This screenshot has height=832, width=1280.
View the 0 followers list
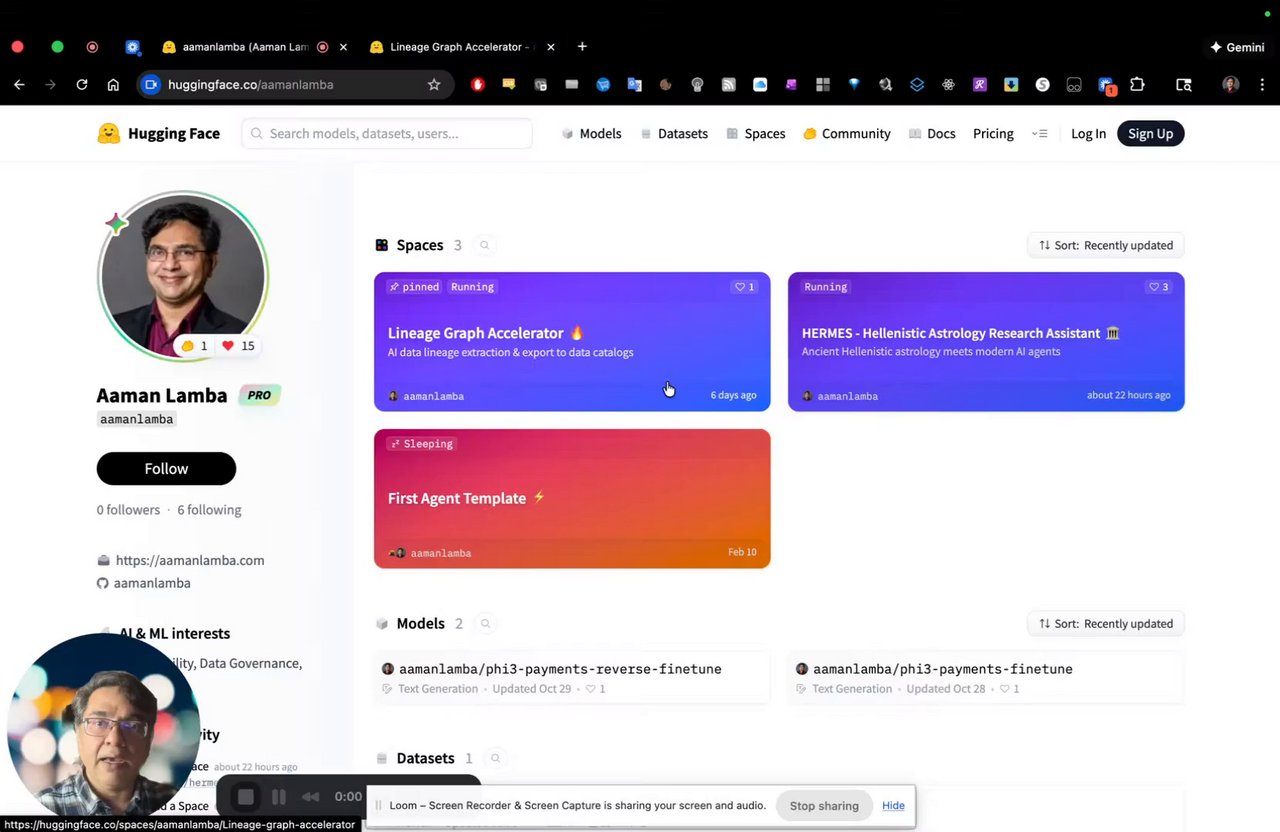128,510
